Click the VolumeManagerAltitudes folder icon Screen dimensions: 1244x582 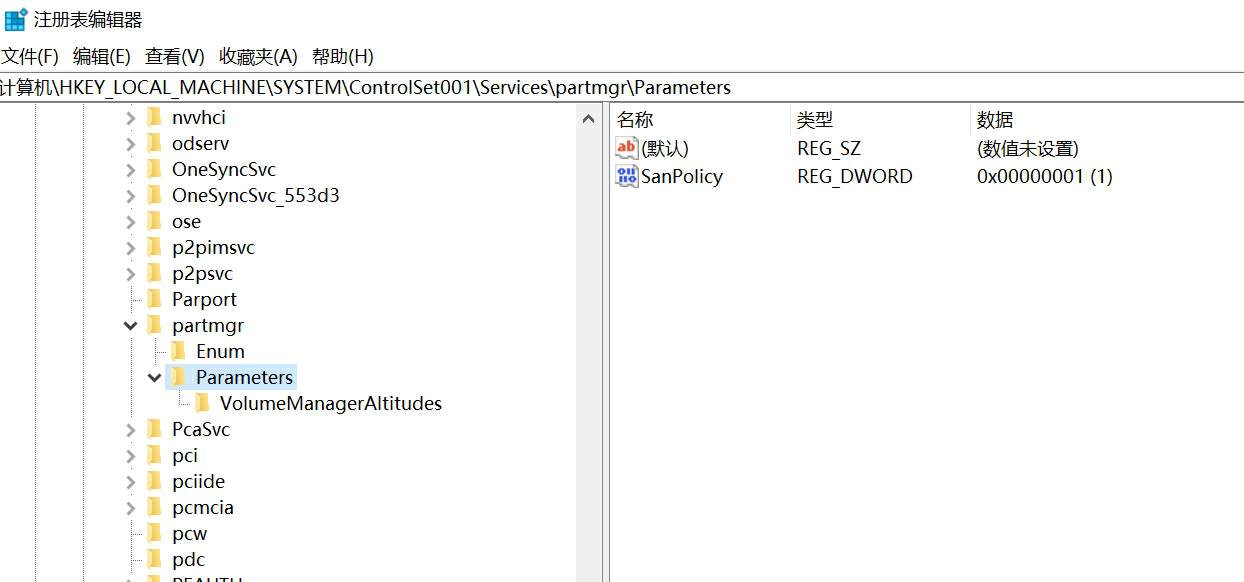(x=202, y=403)
